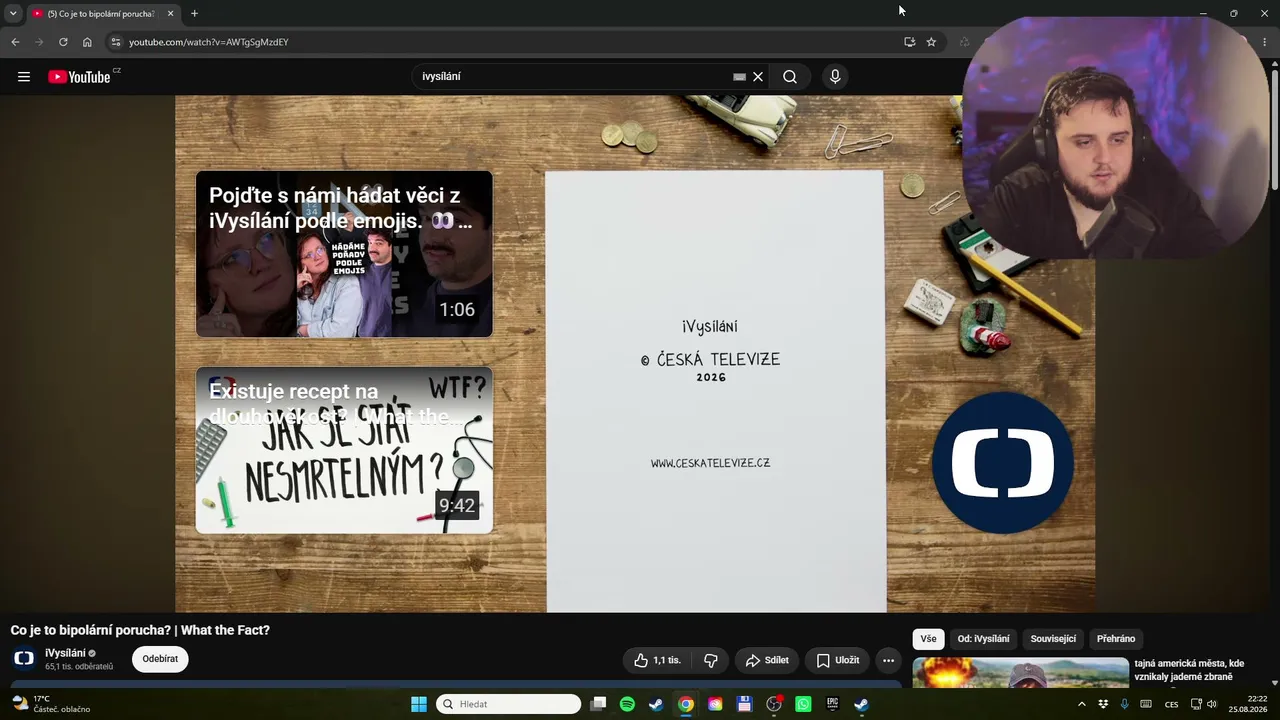Open Spotify from the taskbar

coord(627,704)
